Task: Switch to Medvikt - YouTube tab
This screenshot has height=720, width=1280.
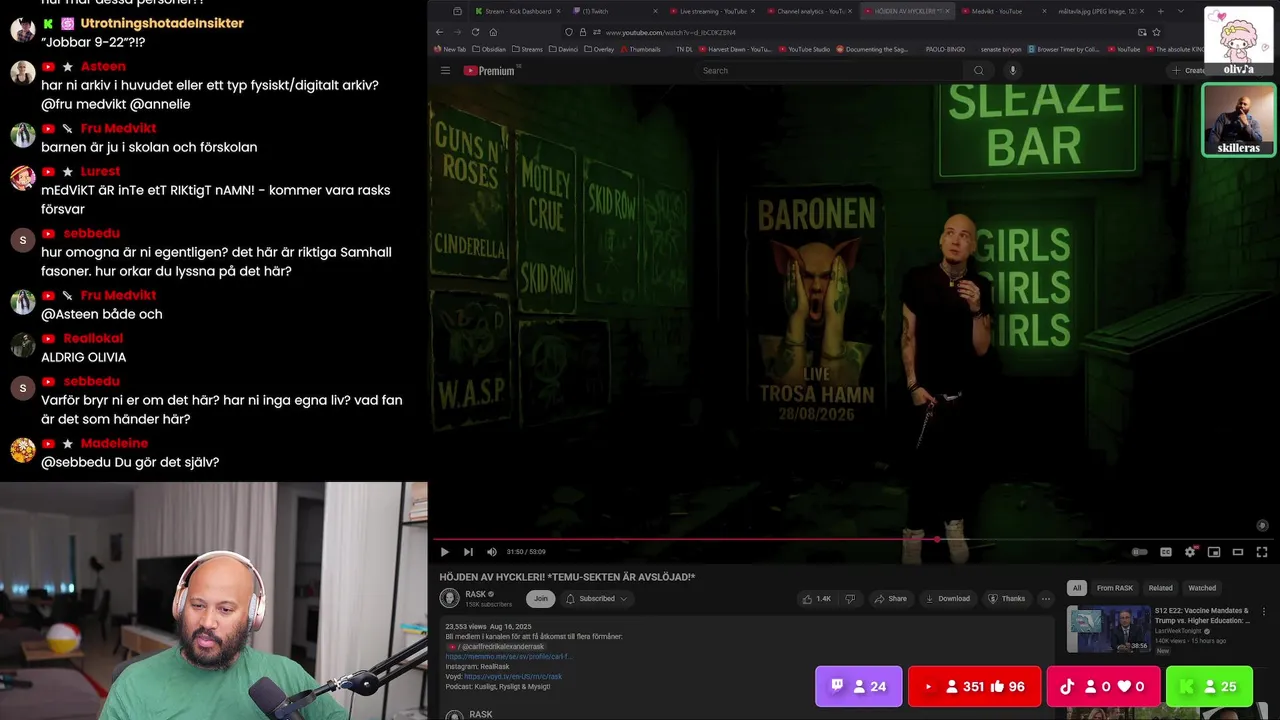Action: point(1003,11)
